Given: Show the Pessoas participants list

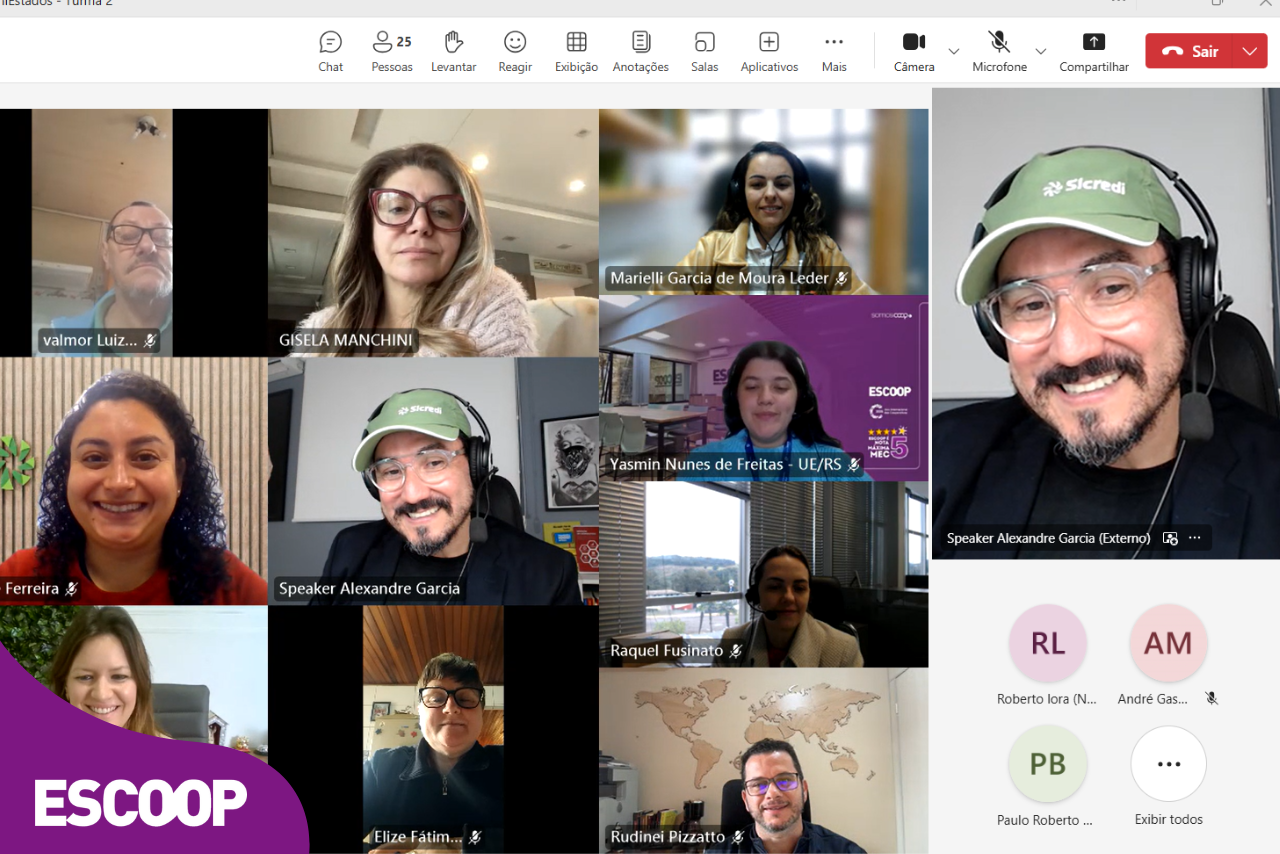Looking at the screenshot, I should (391, 51).
